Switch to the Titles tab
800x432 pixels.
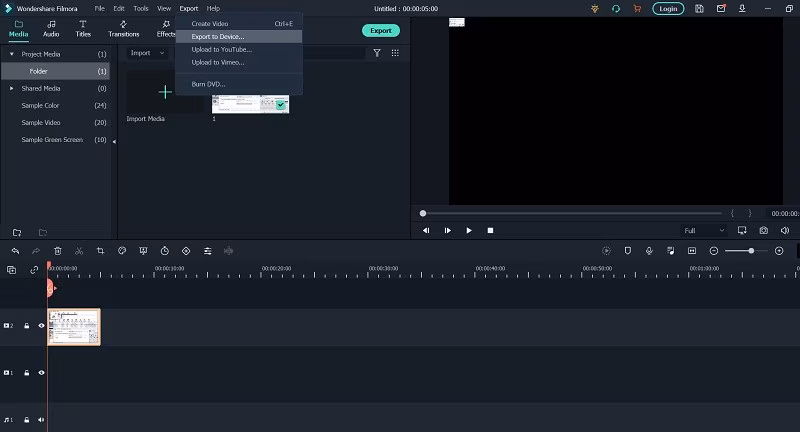click(83, 29)
